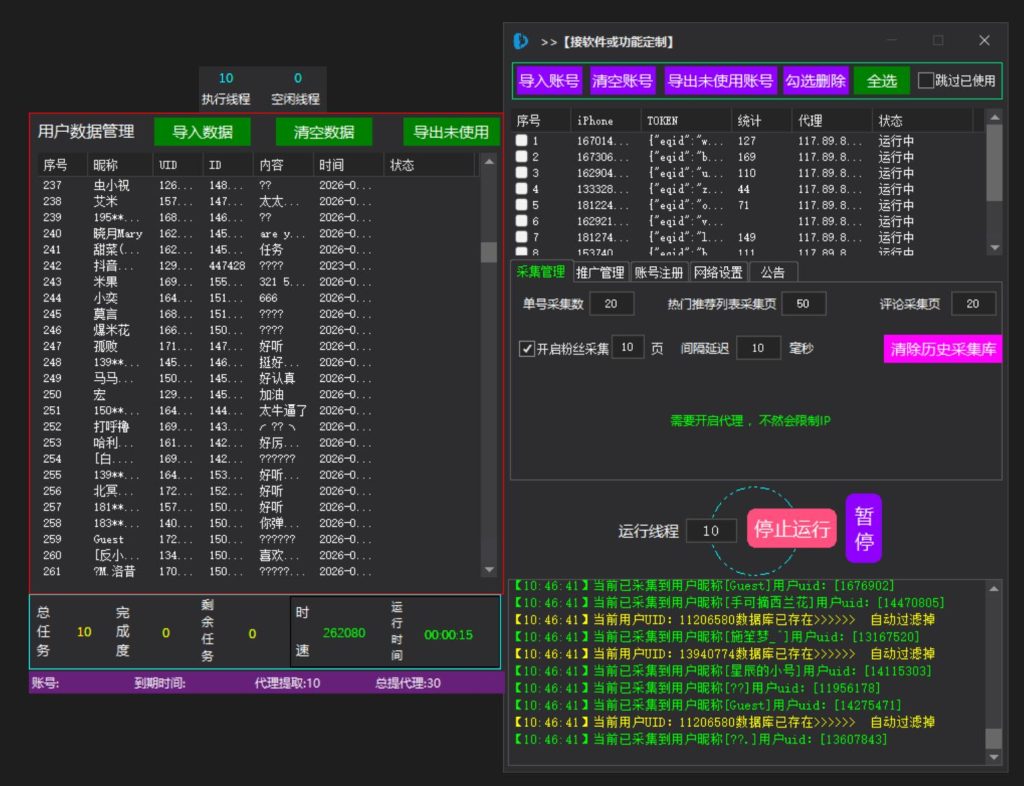Click 导入账号 button
The height and width of the screenshot is (786, 1024).
(x=549, y=81)
